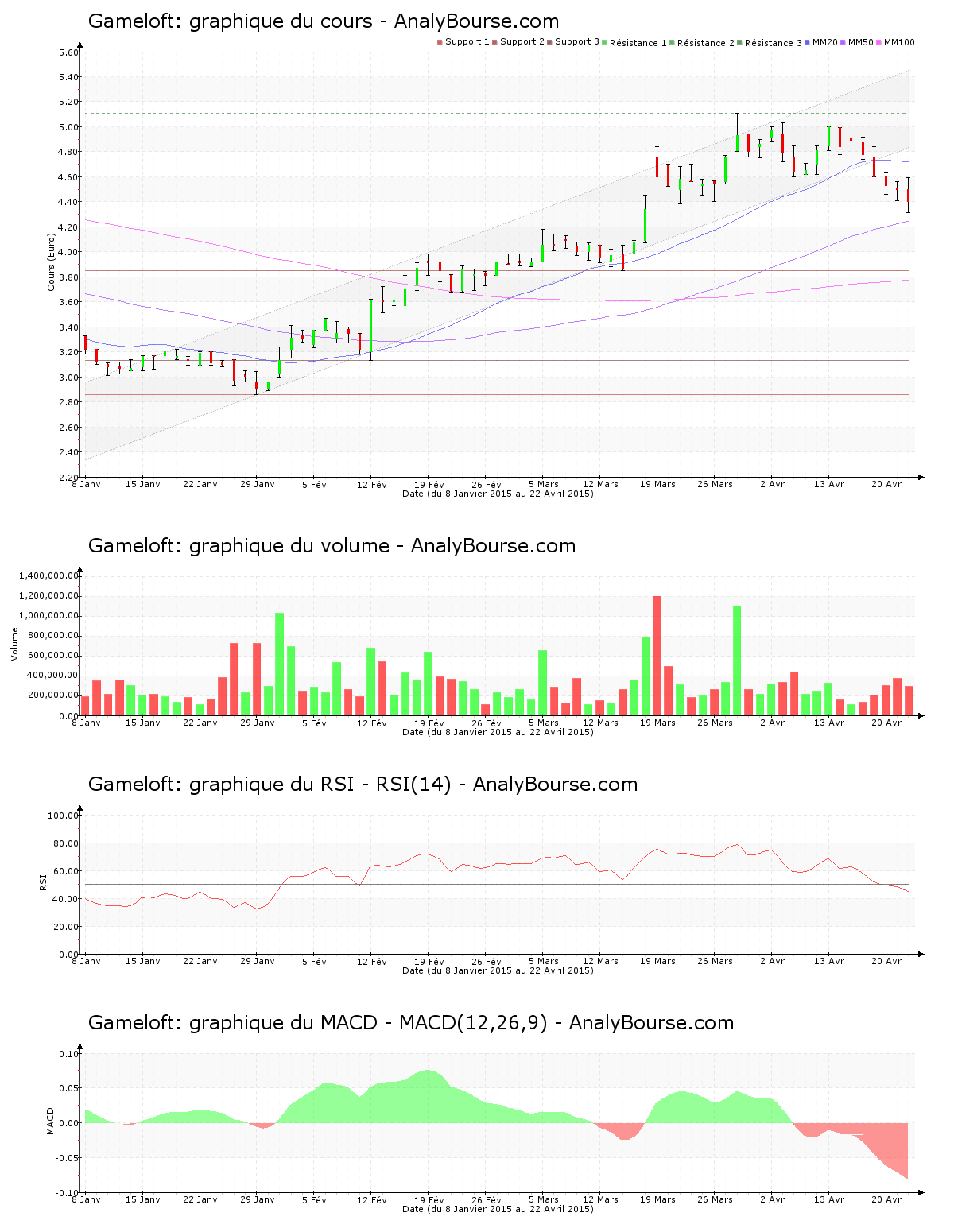Click '2 Avr' date under RSI chart

coord(772,961)
